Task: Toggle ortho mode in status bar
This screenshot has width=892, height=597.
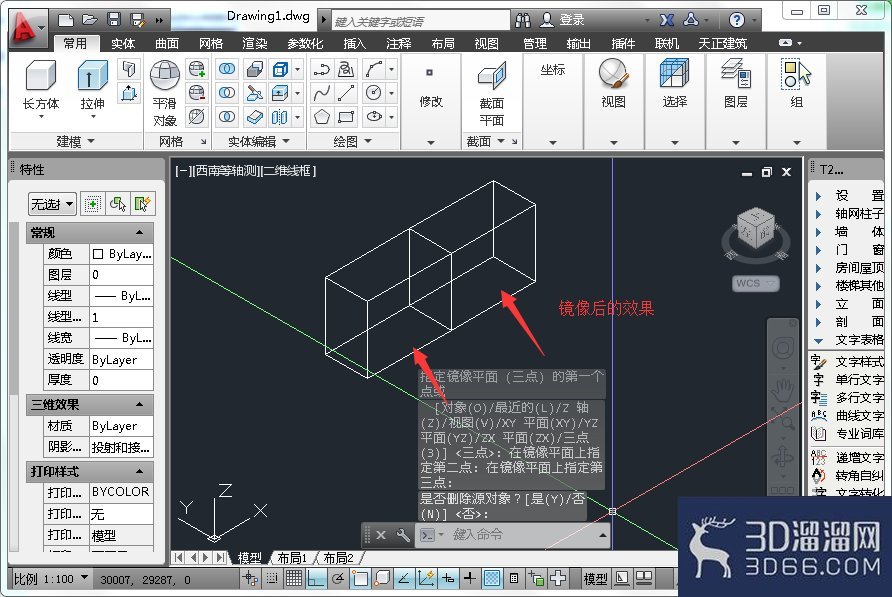Action: tap(316, 579)
